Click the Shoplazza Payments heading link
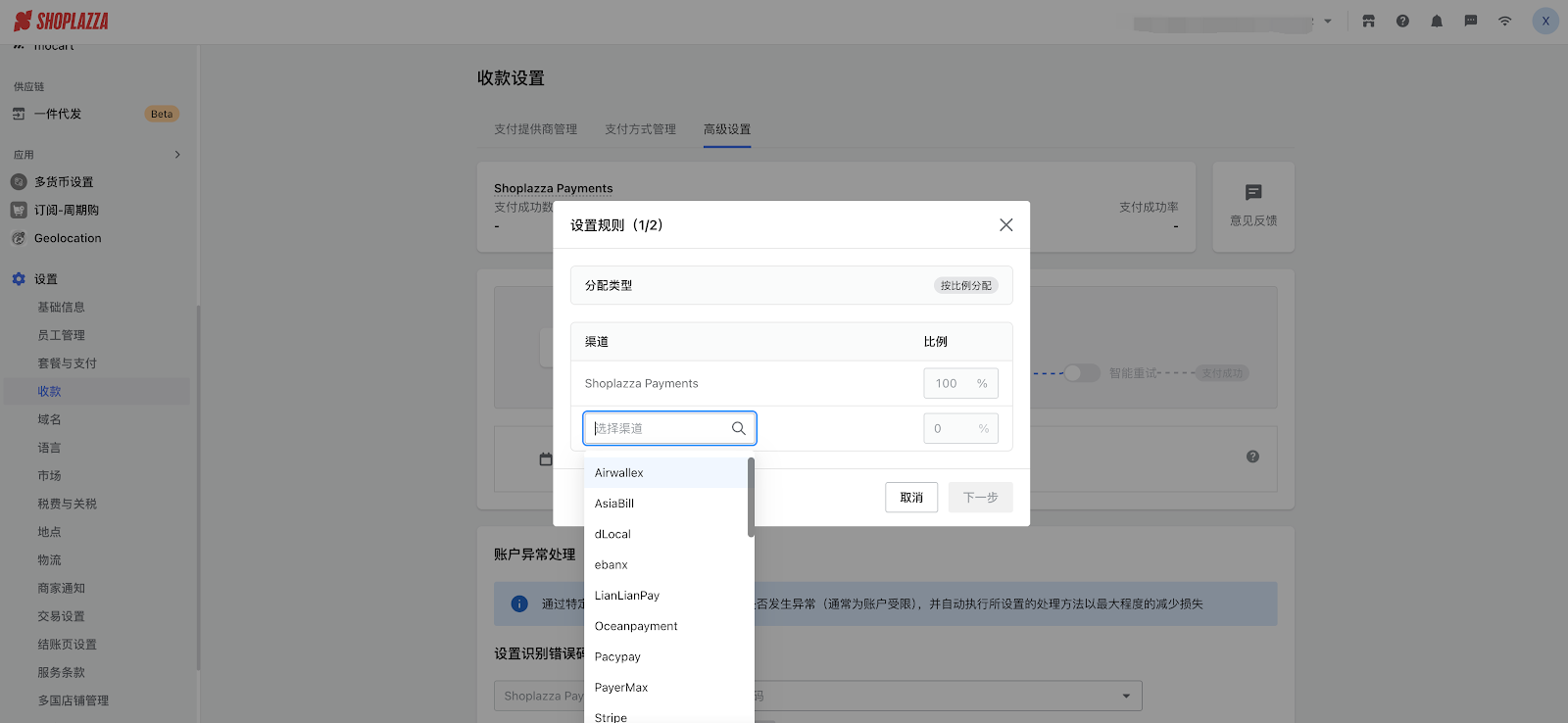This screenshot has width=1568, height=723. 553,188
